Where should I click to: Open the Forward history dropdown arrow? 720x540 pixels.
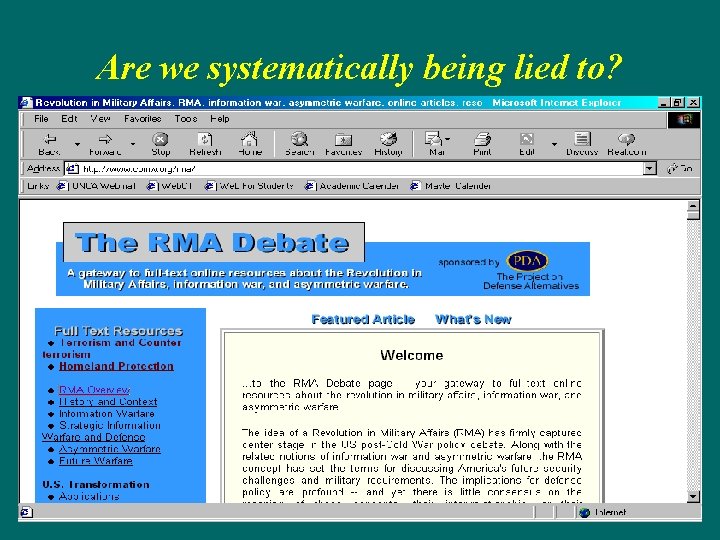(133, 144)
